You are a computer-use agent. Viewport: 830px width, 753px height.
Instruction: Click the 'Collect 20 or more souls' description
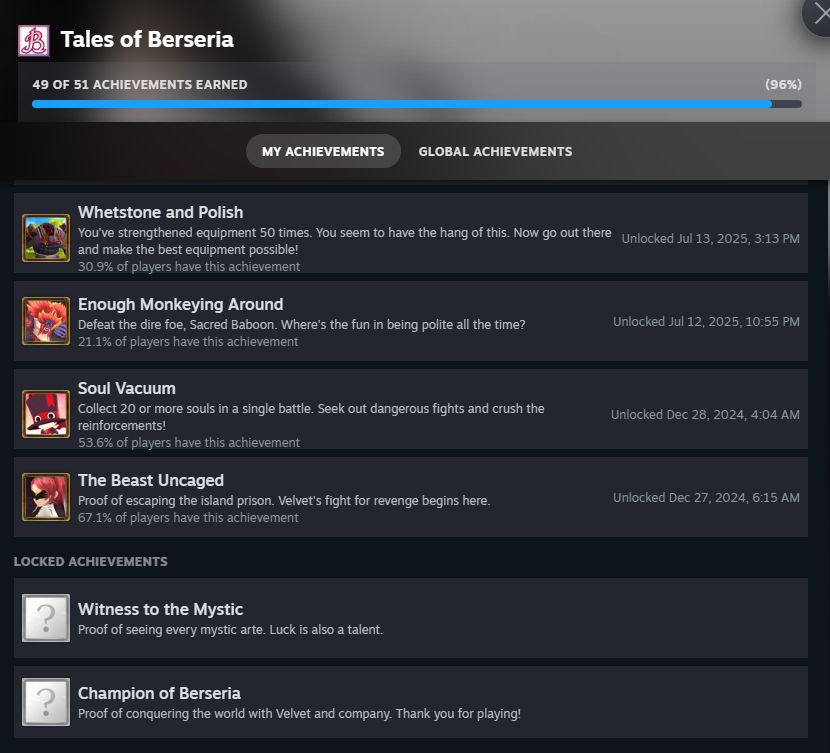pyautogui.click(x=311, y=417)
